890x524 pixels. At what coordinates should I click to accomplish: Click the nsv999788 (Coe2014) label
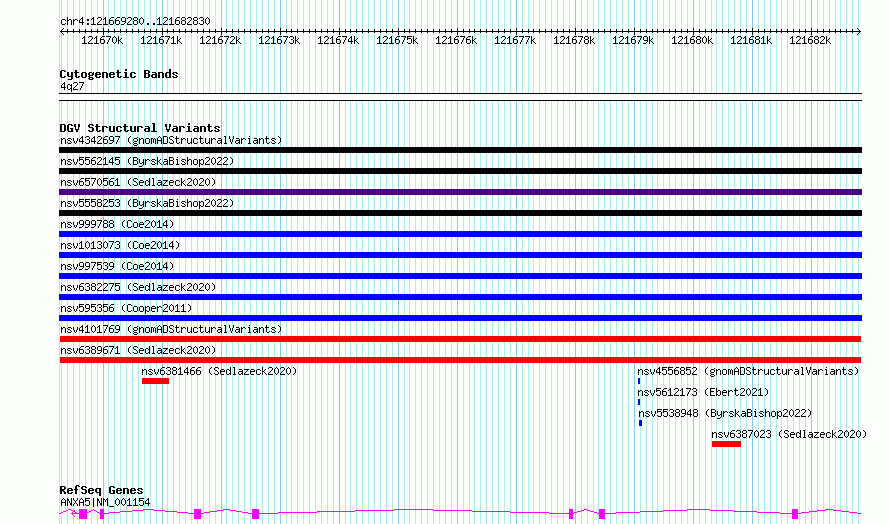coord(117,224)
